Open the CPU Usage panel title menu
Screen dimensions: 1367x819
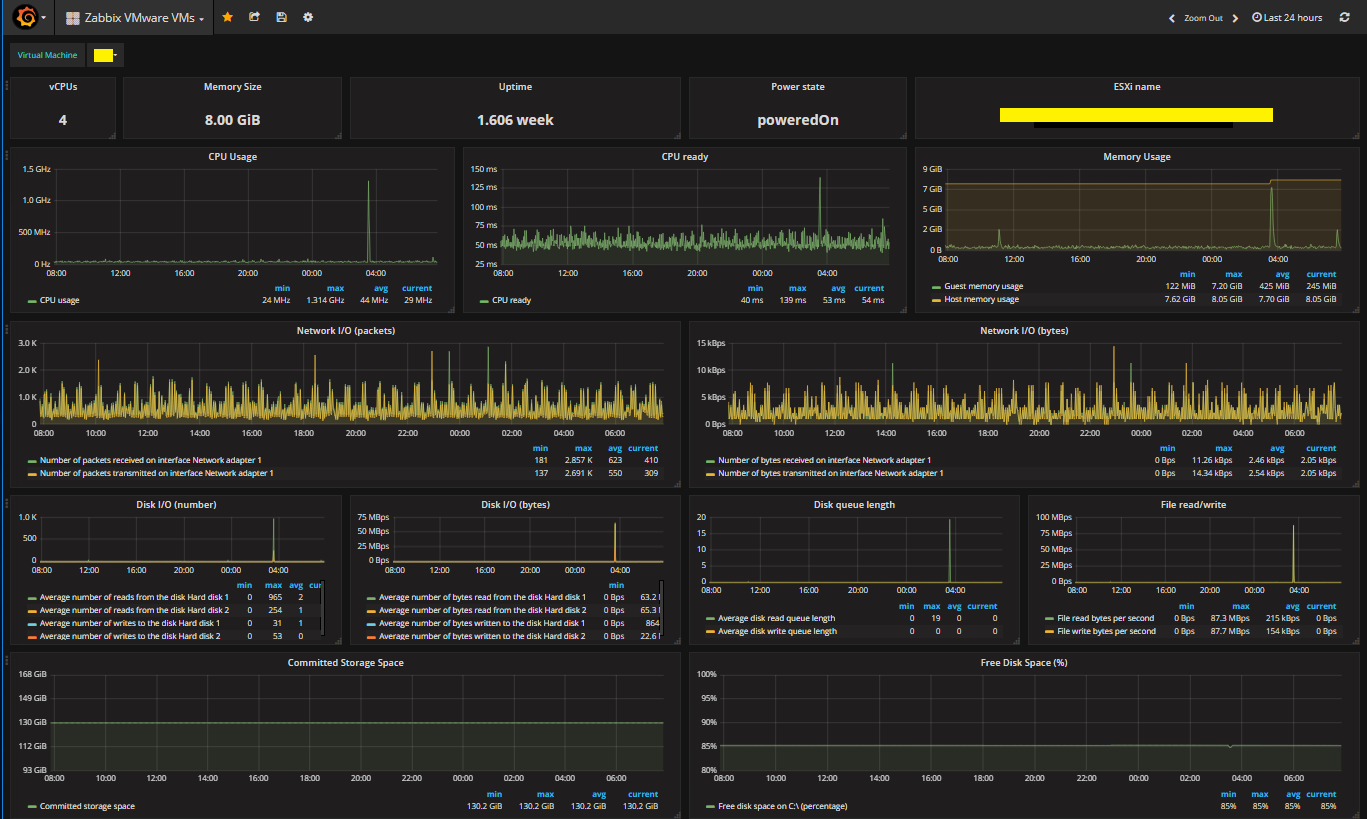(231, 157)
